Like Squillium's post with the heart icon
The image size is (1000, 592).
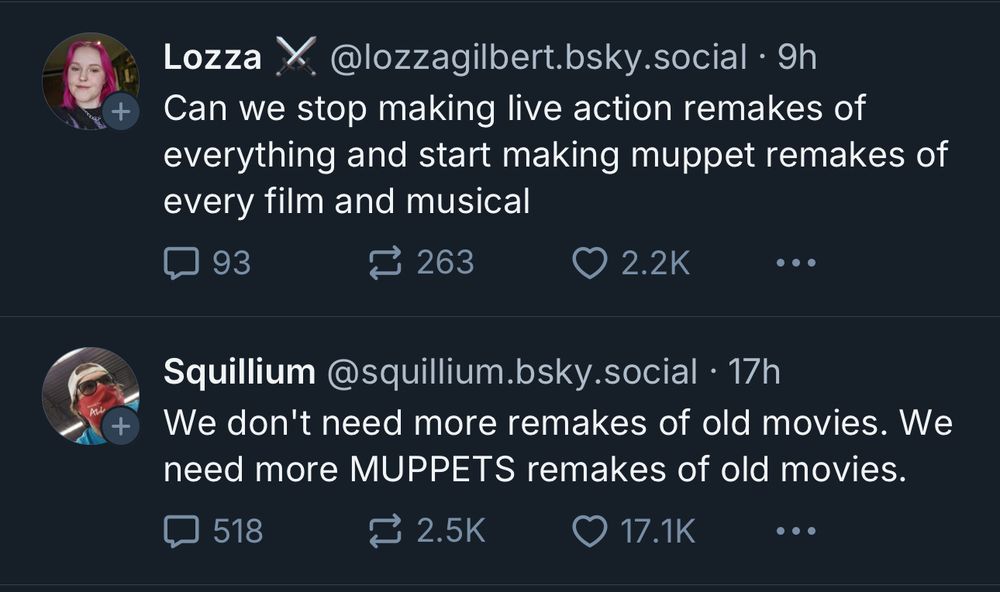tap(590, 530)
